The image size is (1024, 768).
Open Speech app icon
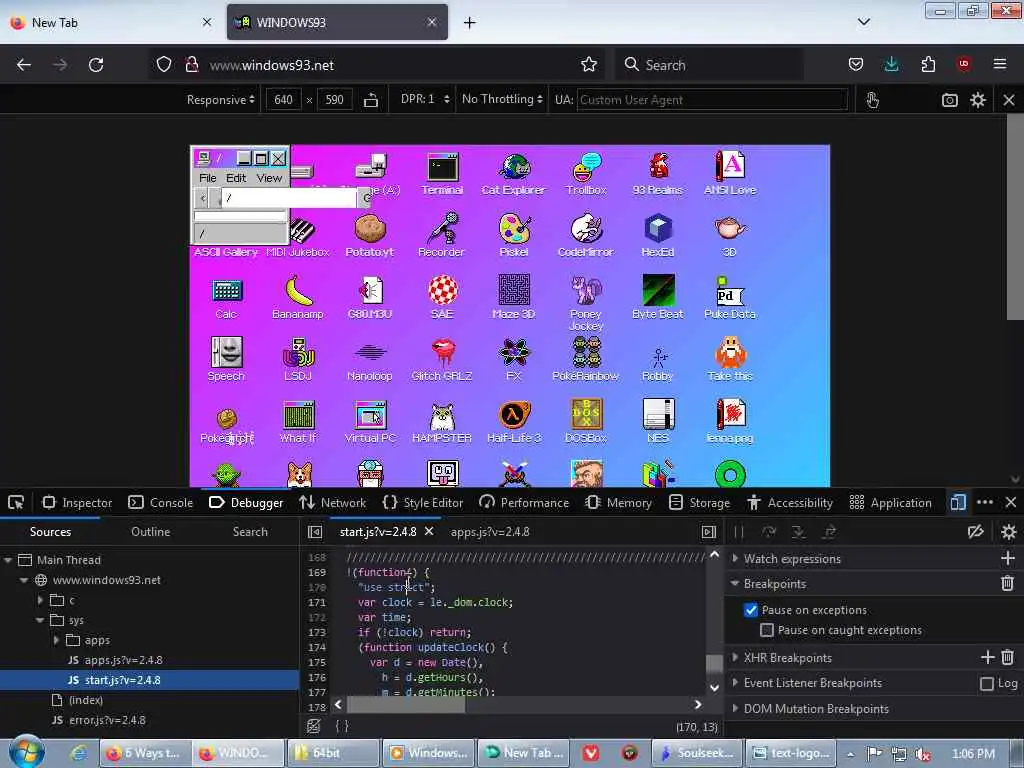(x=226, y=360)
